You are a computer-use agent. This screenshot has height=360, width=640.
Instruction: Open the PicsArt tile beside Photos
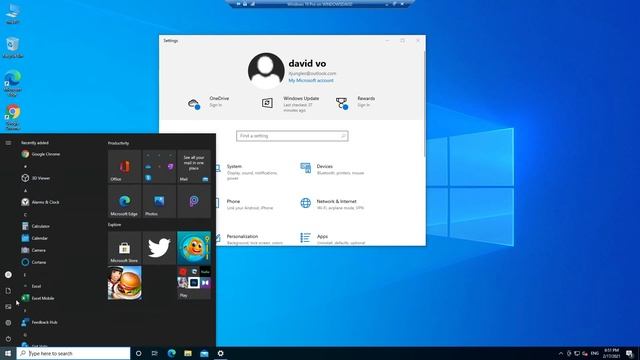coord(194,201)
